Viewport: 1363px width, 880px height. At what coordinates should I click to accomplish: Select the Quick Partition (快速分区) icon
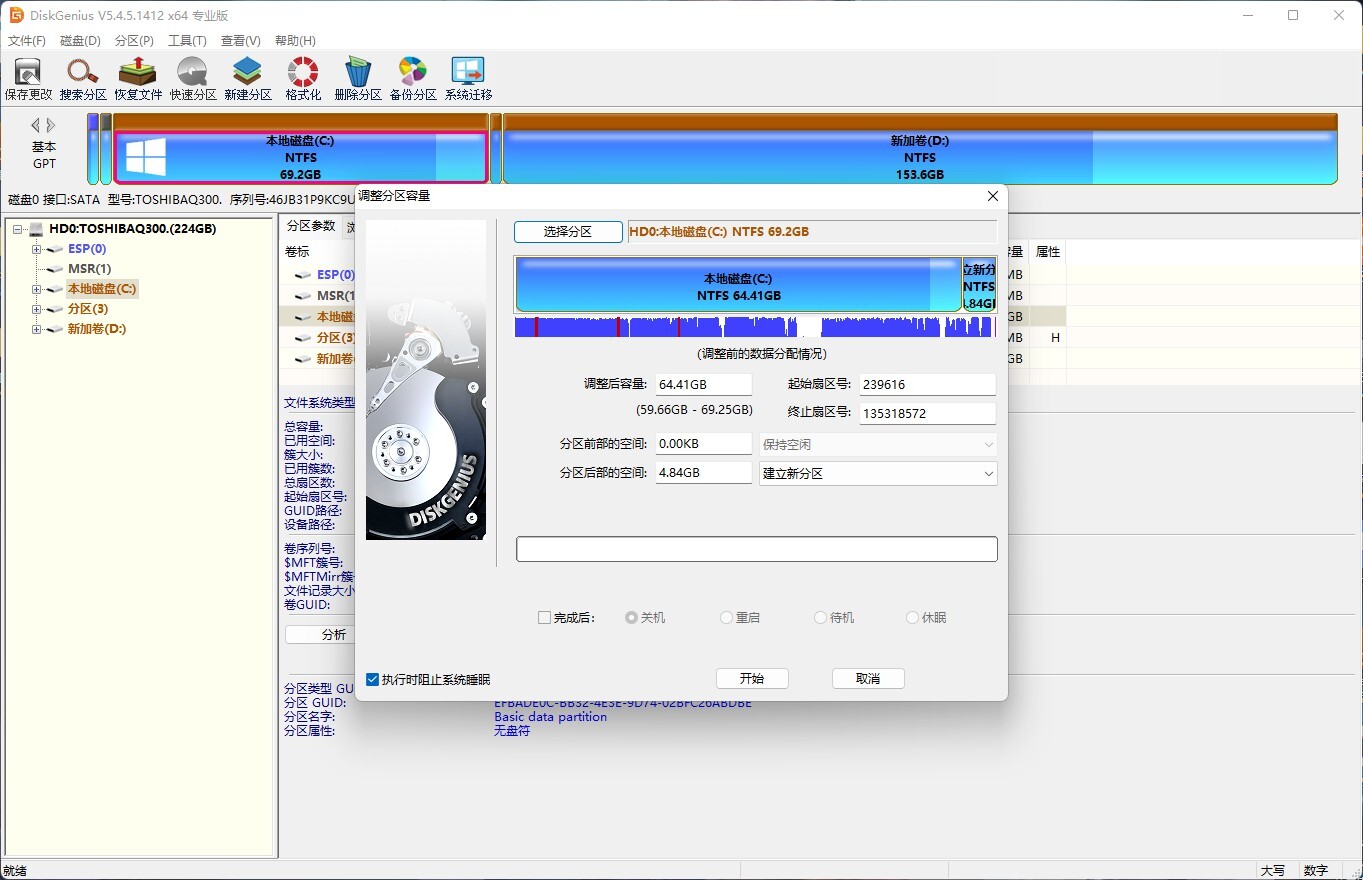pyautogui.click(x=193, y=79)
